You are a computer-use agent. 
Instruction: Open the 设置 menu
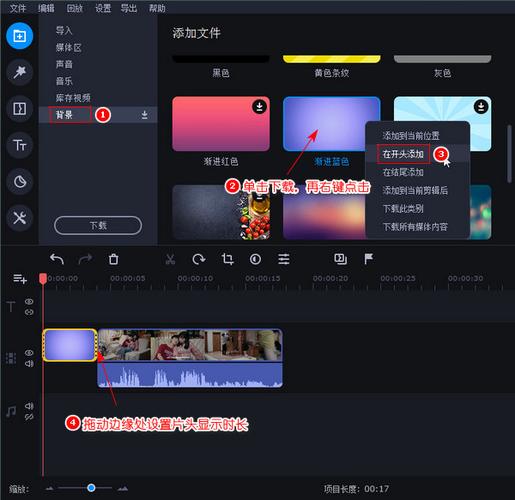103,8
